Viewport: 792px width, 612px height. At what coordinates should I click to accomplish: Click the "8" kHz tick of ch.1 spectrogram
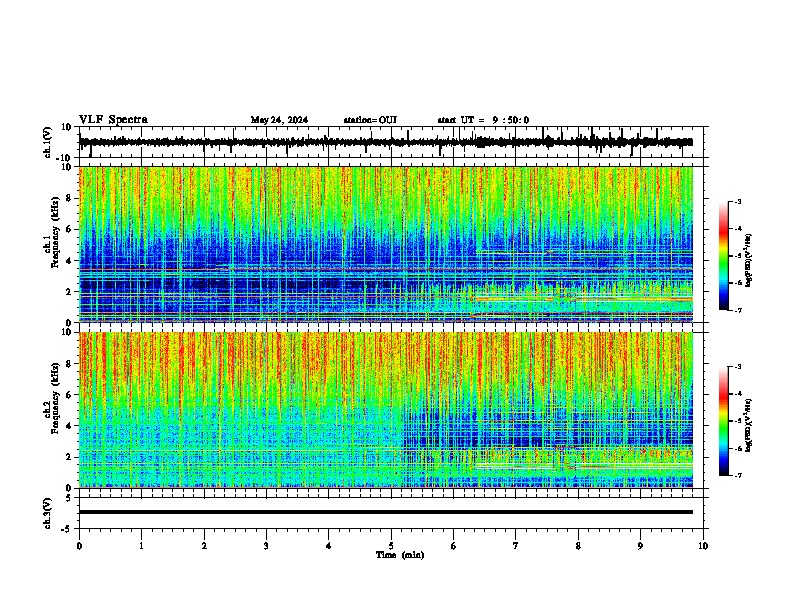click(70, 198)
